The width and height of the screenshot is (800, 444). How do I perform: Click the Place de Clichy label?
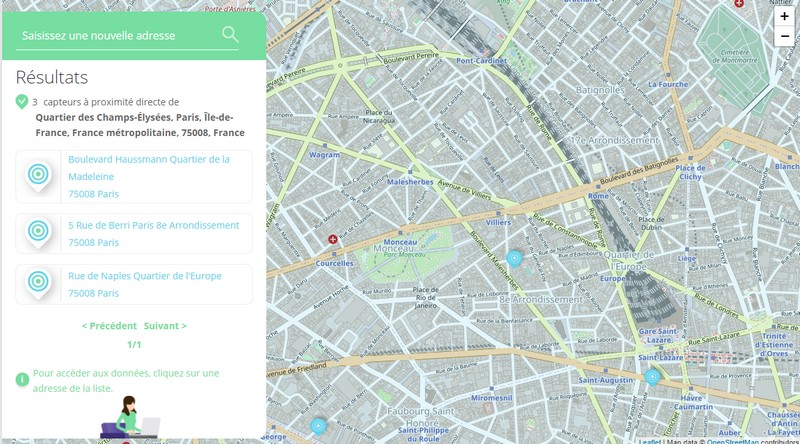coord(690,172)
